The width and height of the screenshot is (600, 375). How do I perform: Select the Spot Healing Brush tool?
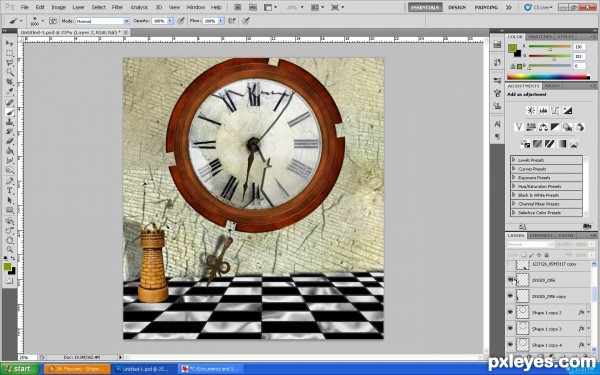(9, 103)
